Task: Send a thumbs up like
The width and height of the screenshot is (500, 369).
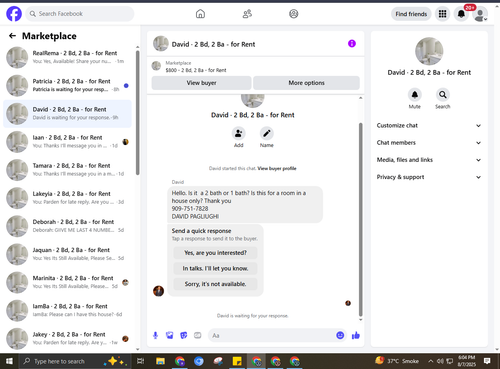Action: click(x=356, y=335)
